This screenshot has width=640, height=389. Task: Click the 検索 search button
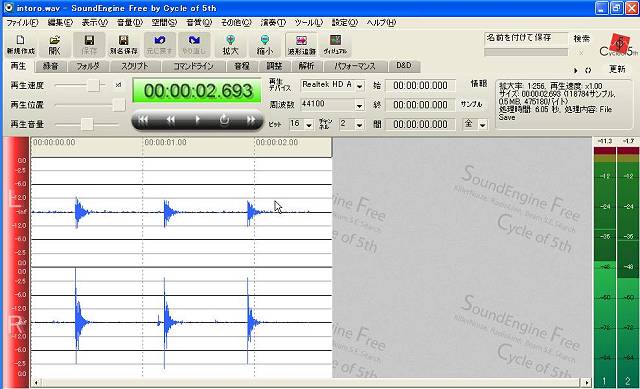click(582, 38)
